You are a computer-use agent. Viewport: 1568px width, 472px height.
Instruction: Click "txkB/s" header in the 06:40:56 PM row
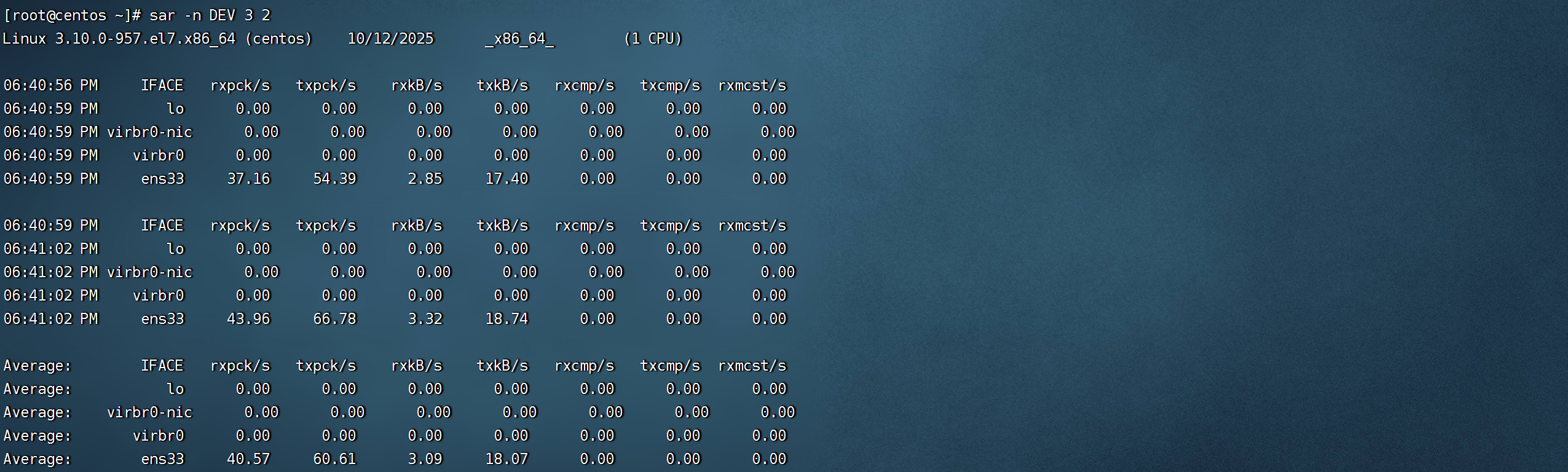tap(503, 85)
